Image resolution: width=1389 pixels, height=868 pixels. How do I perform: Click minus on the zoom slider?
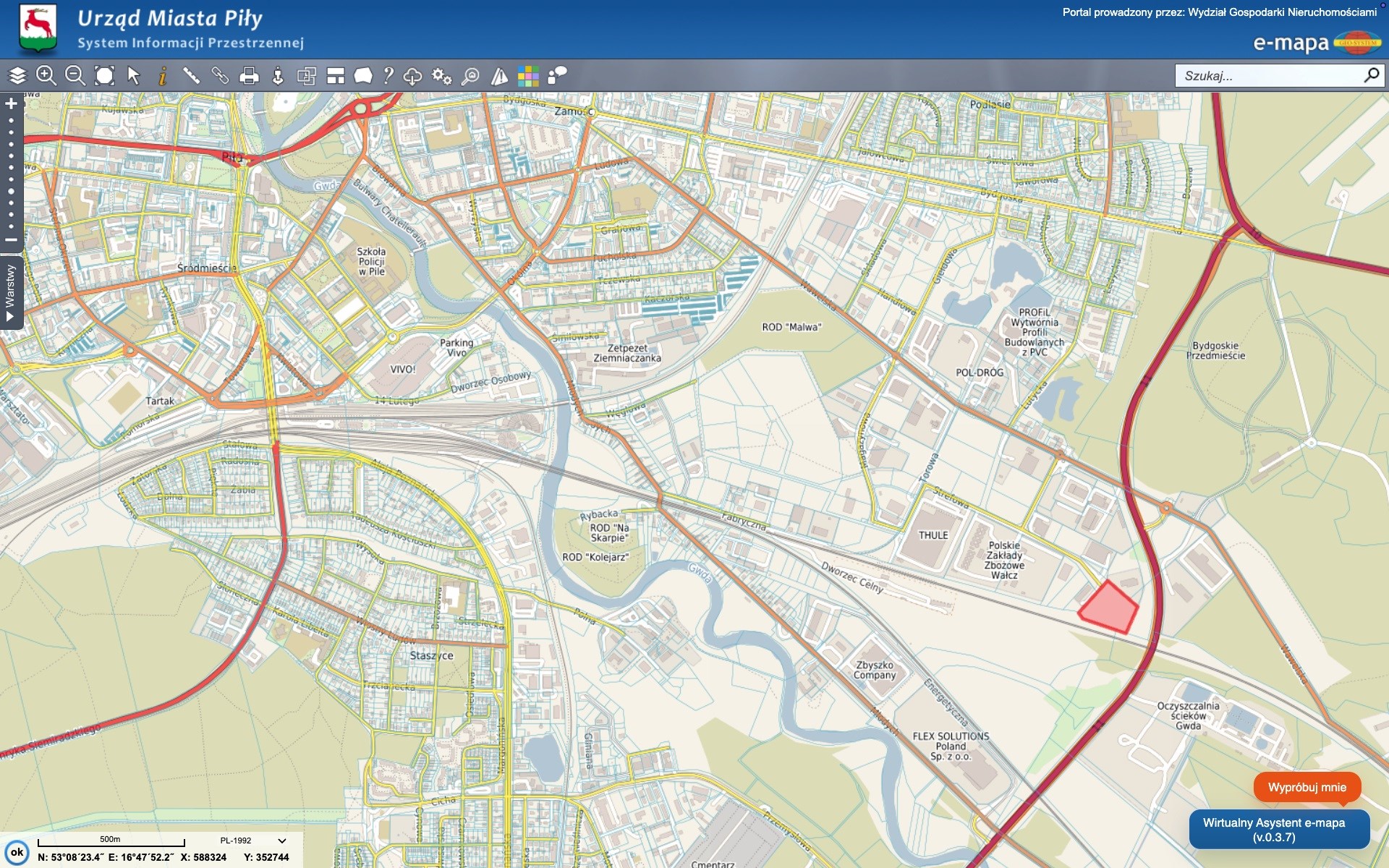click(x=11, y=239)
